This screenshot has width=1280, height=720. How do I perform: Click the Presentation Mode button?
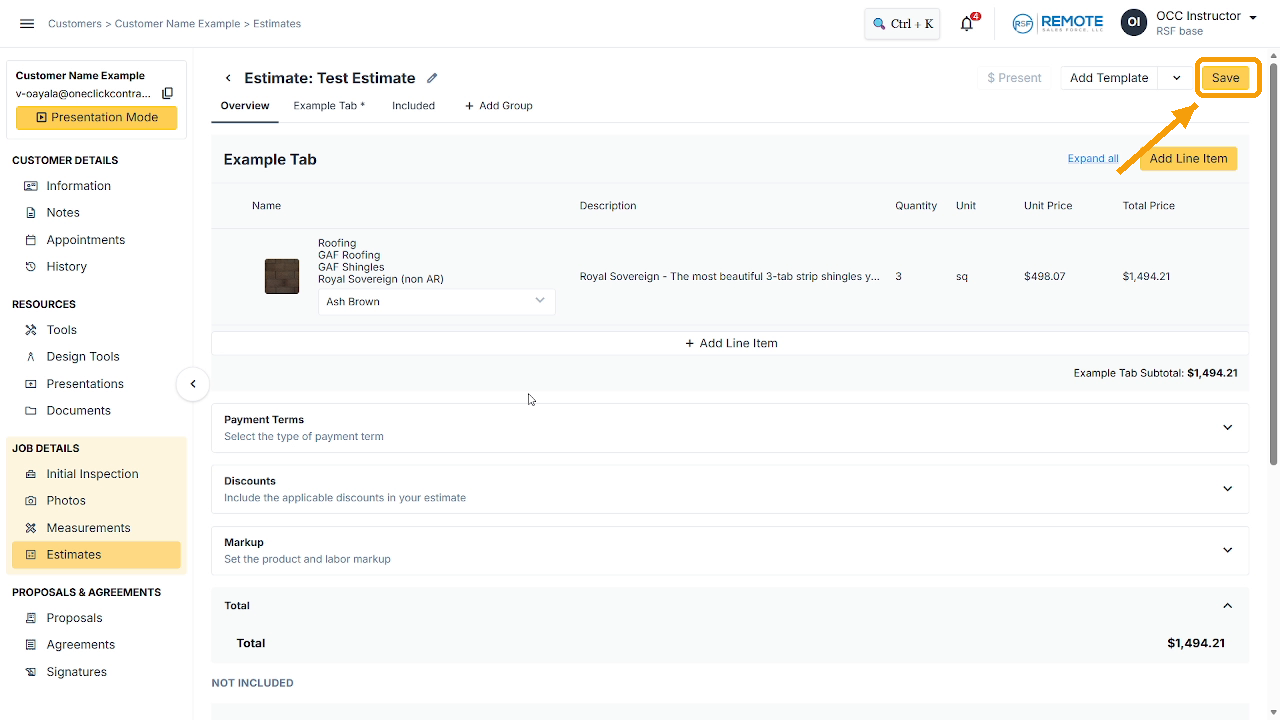96,117
